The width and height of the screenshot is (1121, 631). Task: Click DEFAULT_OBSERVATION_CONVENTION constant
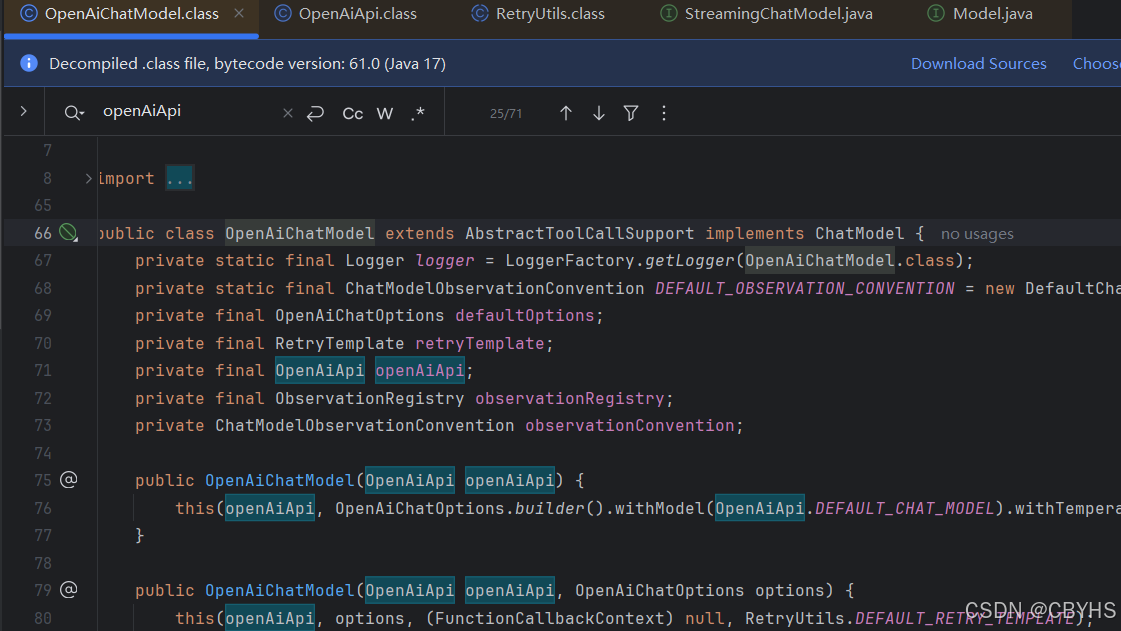point(804,289)
